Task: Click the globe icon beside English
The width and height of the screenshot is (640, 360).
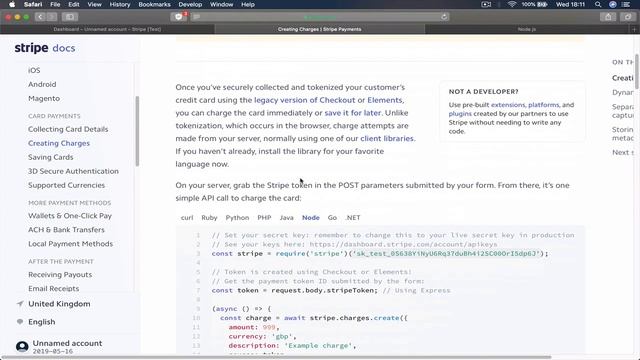Action: point(20,322)
